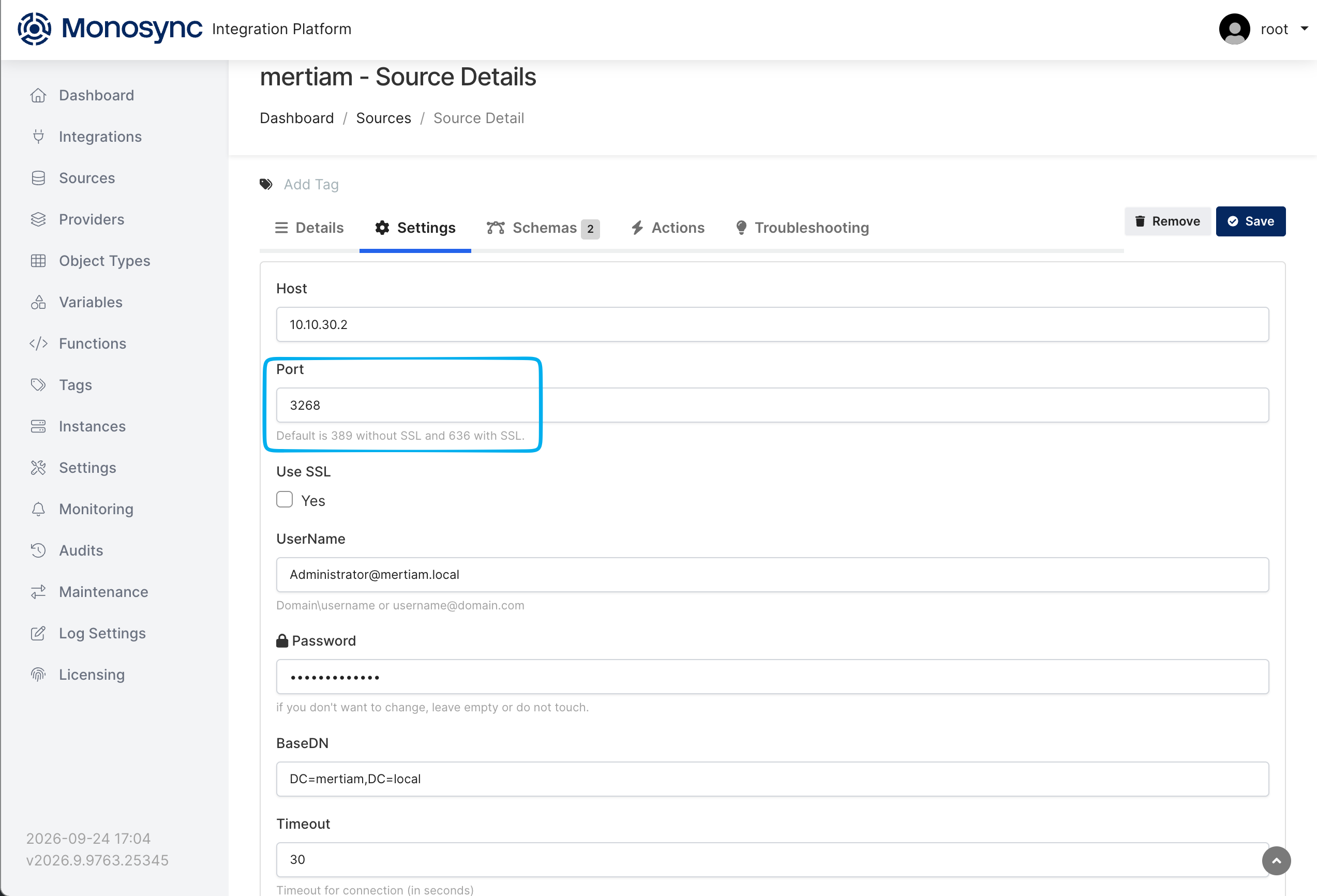
Task: Click the Providers layers icon
Action: (x=38, y=219)
